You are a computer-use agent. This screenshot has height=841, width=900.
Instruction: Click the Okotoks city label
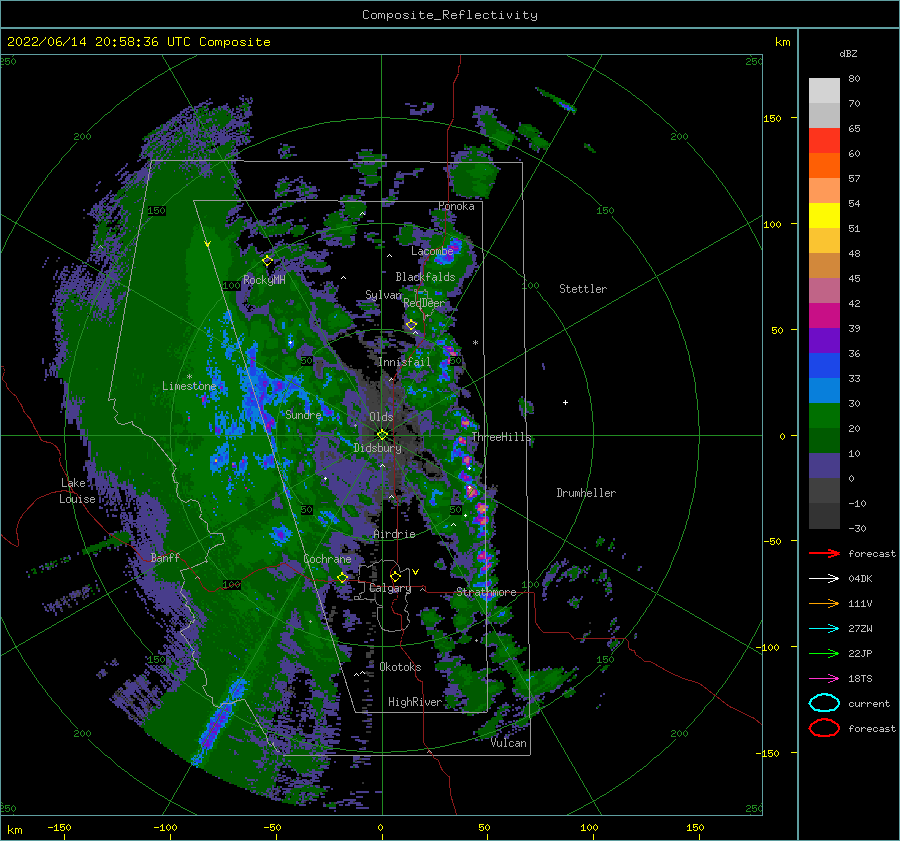coord(400,667)
